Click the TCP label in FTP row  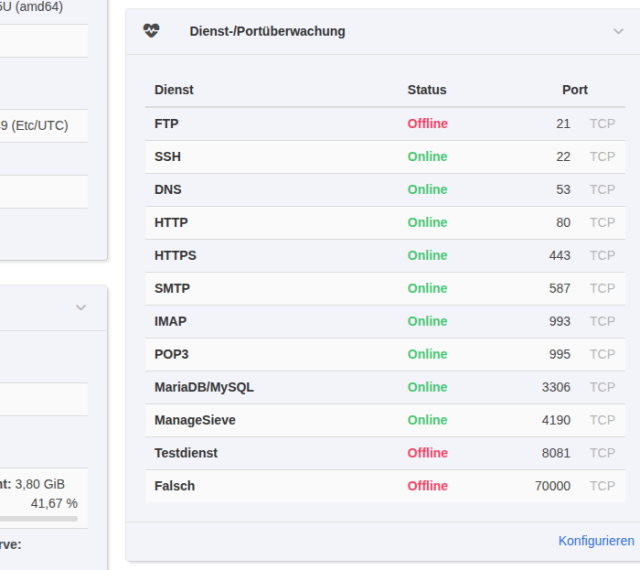coord(602,124)
